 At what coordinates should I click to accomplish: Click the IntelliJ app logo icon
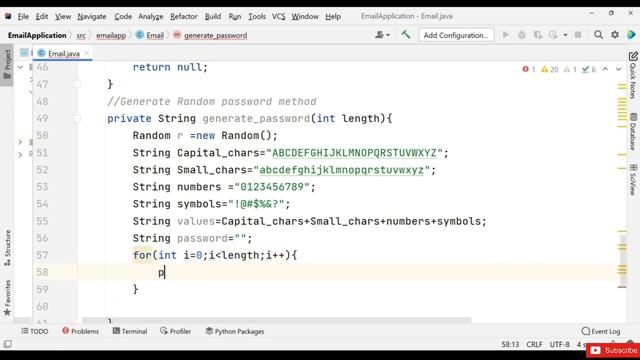[8, 16]
